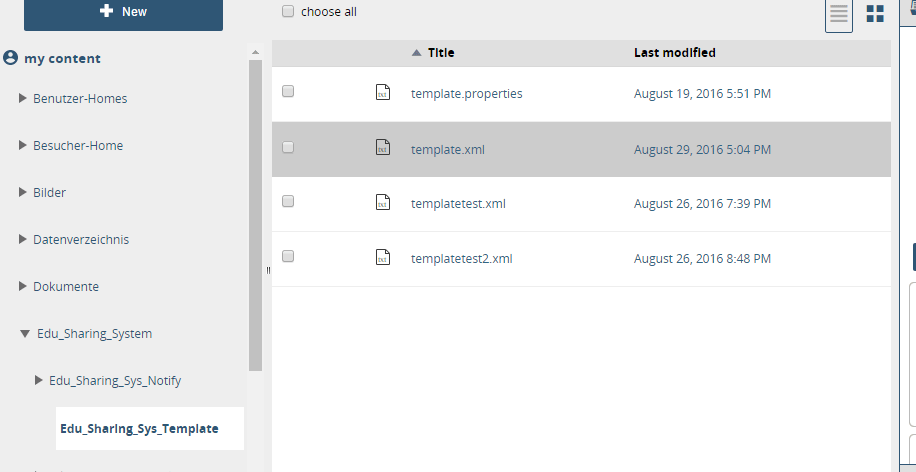916x472 pixels.
Task: Click the panel splitter handle
Action: 267,270
